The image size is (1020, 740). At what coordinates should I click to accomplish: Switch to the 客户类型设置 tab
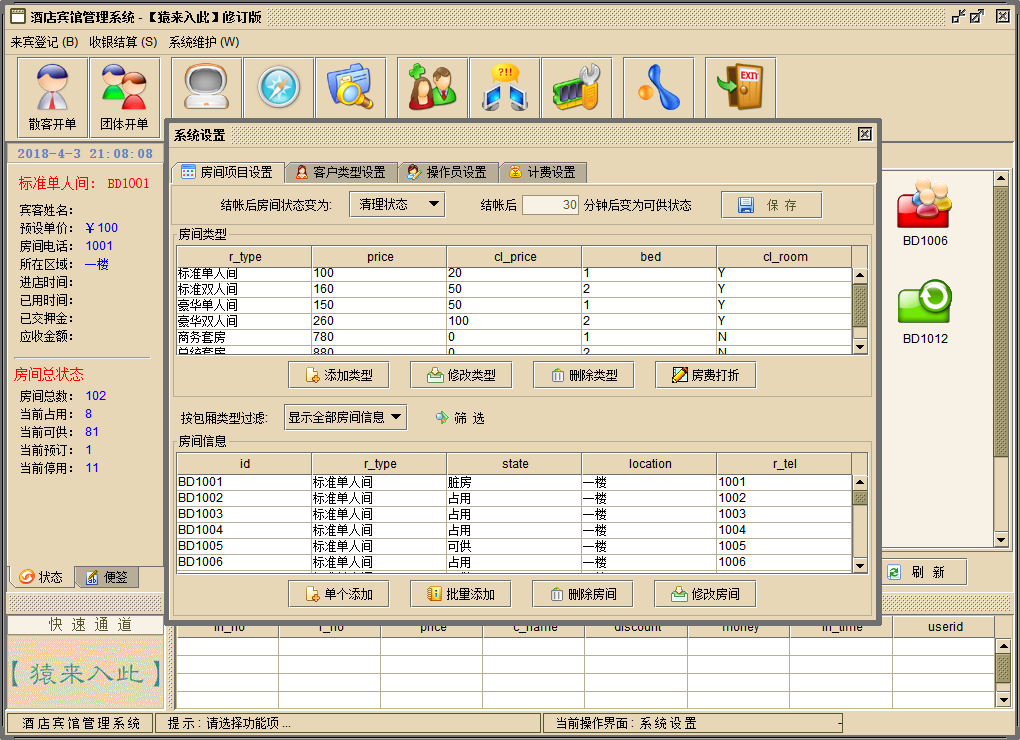341,172
